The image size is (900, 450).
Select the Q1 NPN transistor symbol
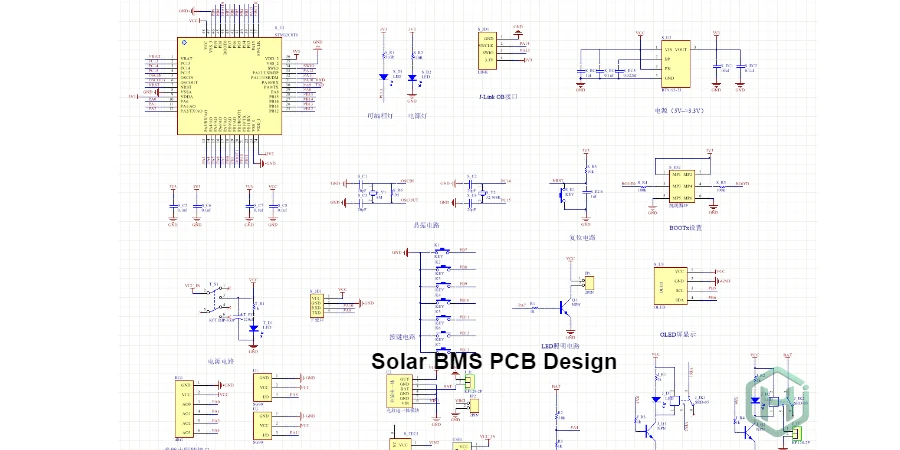(565, 308)
